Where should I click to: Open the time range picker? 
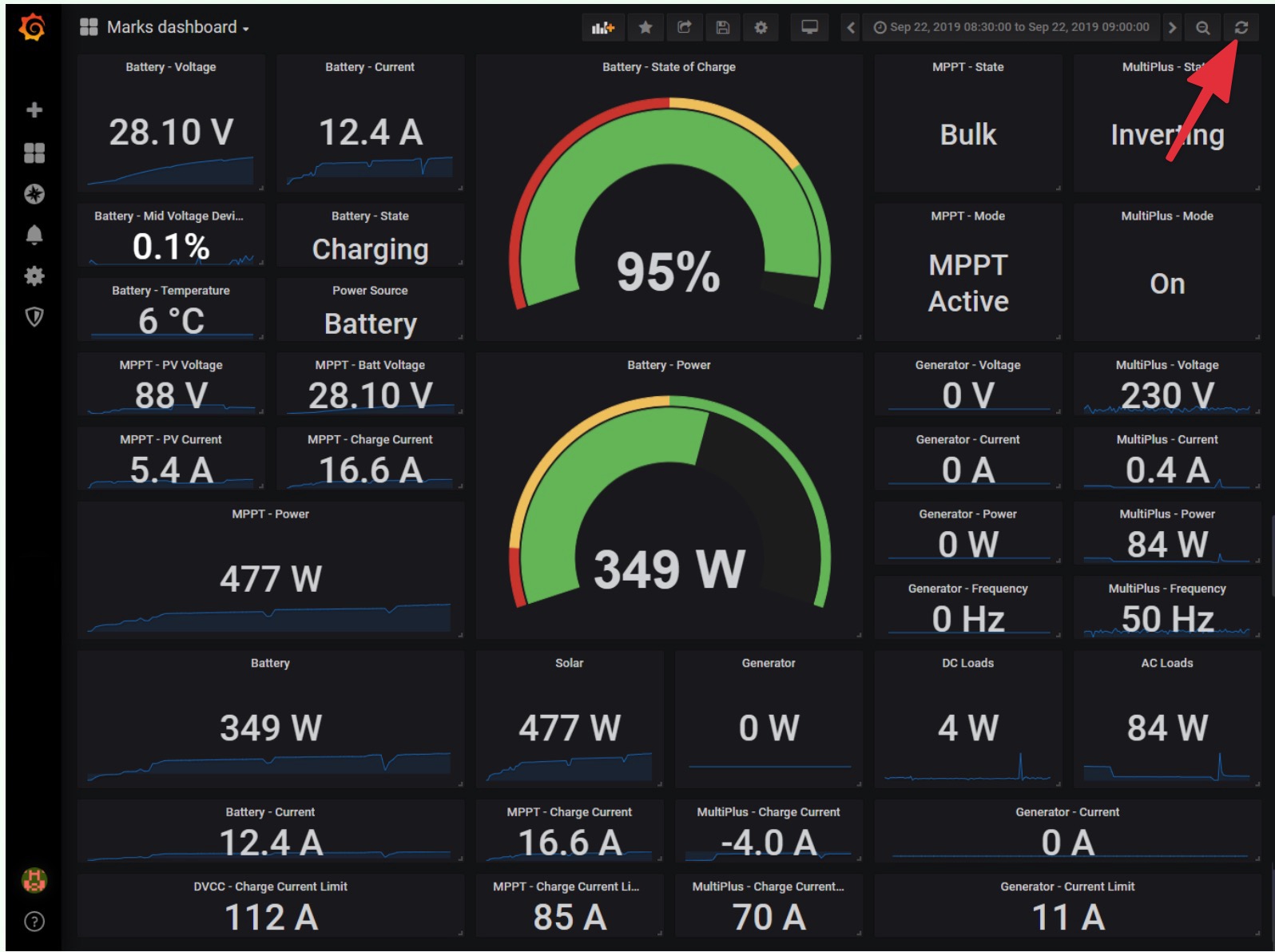pos(1011,28)
